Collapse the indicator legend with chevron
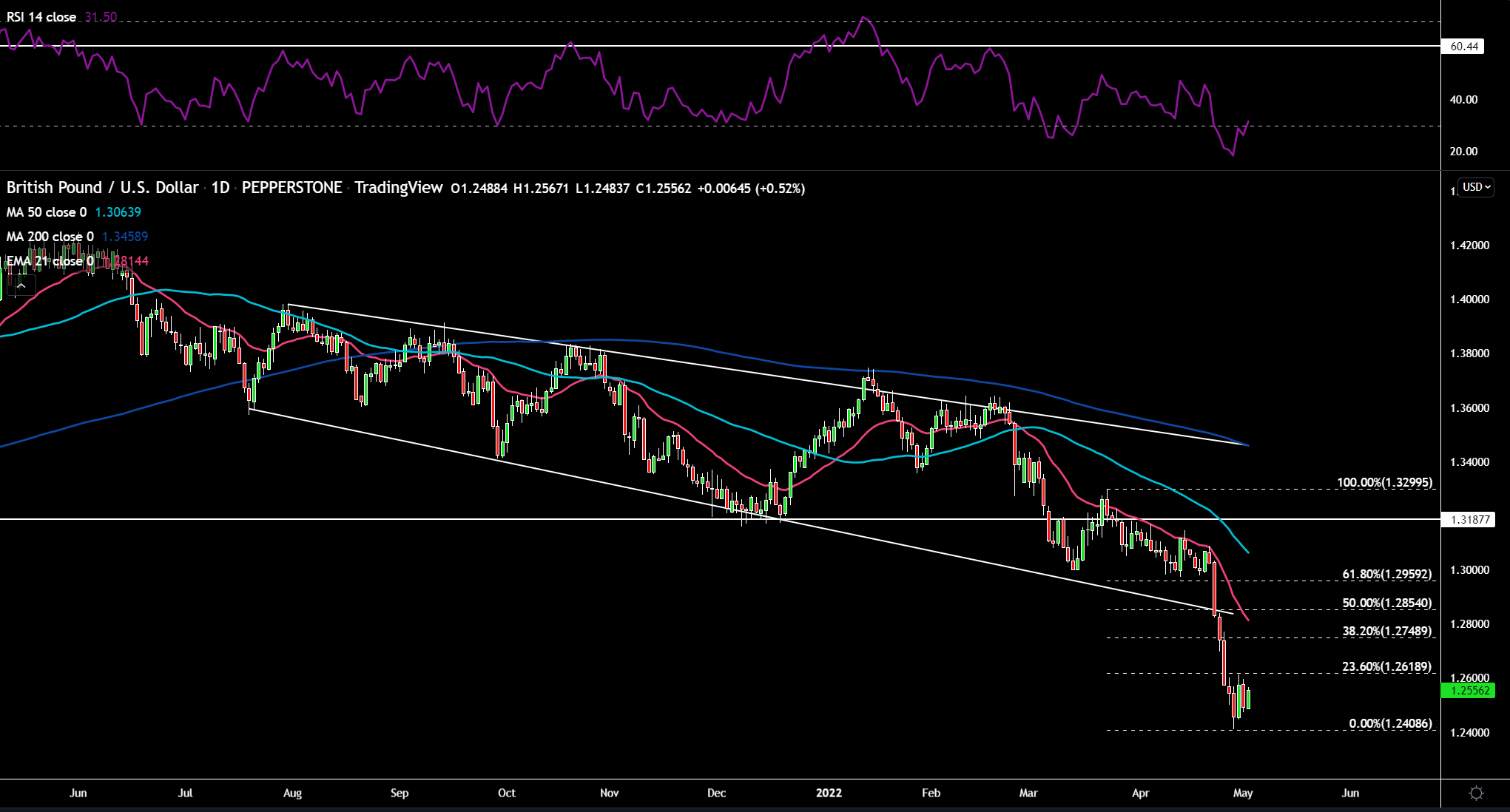The height and width of the screenshot is (812, 1510). [21, 285]
